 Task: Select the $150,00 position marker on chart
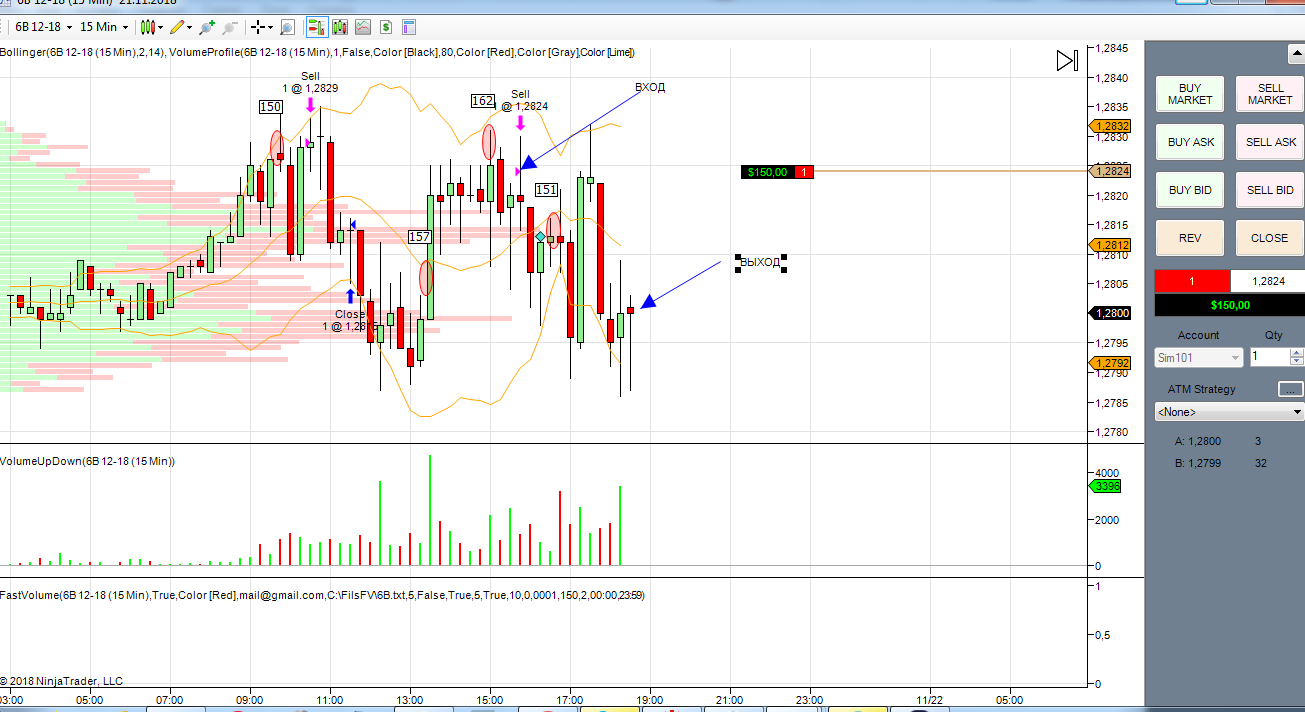[777, 172]
